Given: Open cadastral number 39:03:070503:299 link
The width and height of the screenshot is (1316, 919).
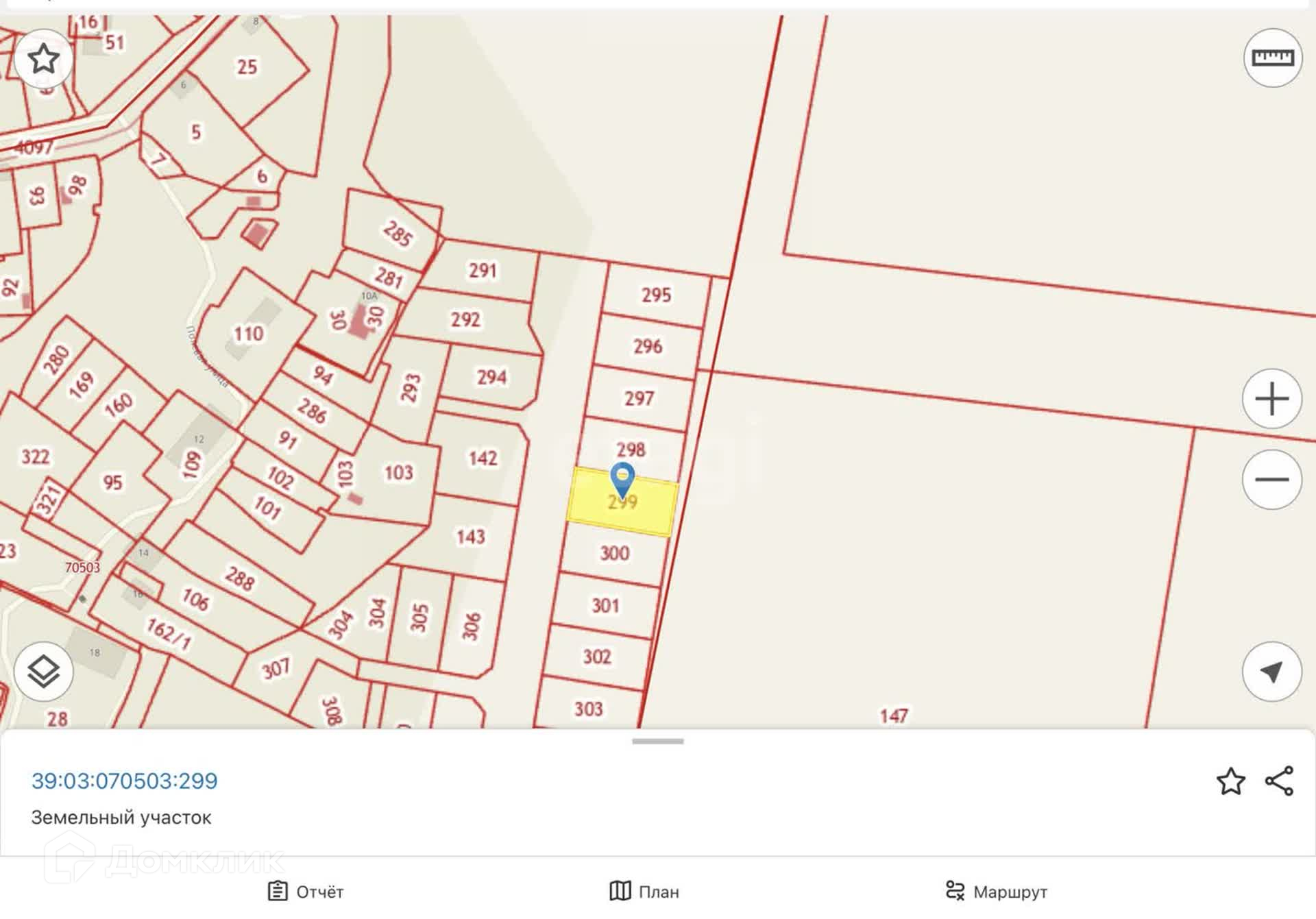Looking at the screenshot, I should [125, 781].
